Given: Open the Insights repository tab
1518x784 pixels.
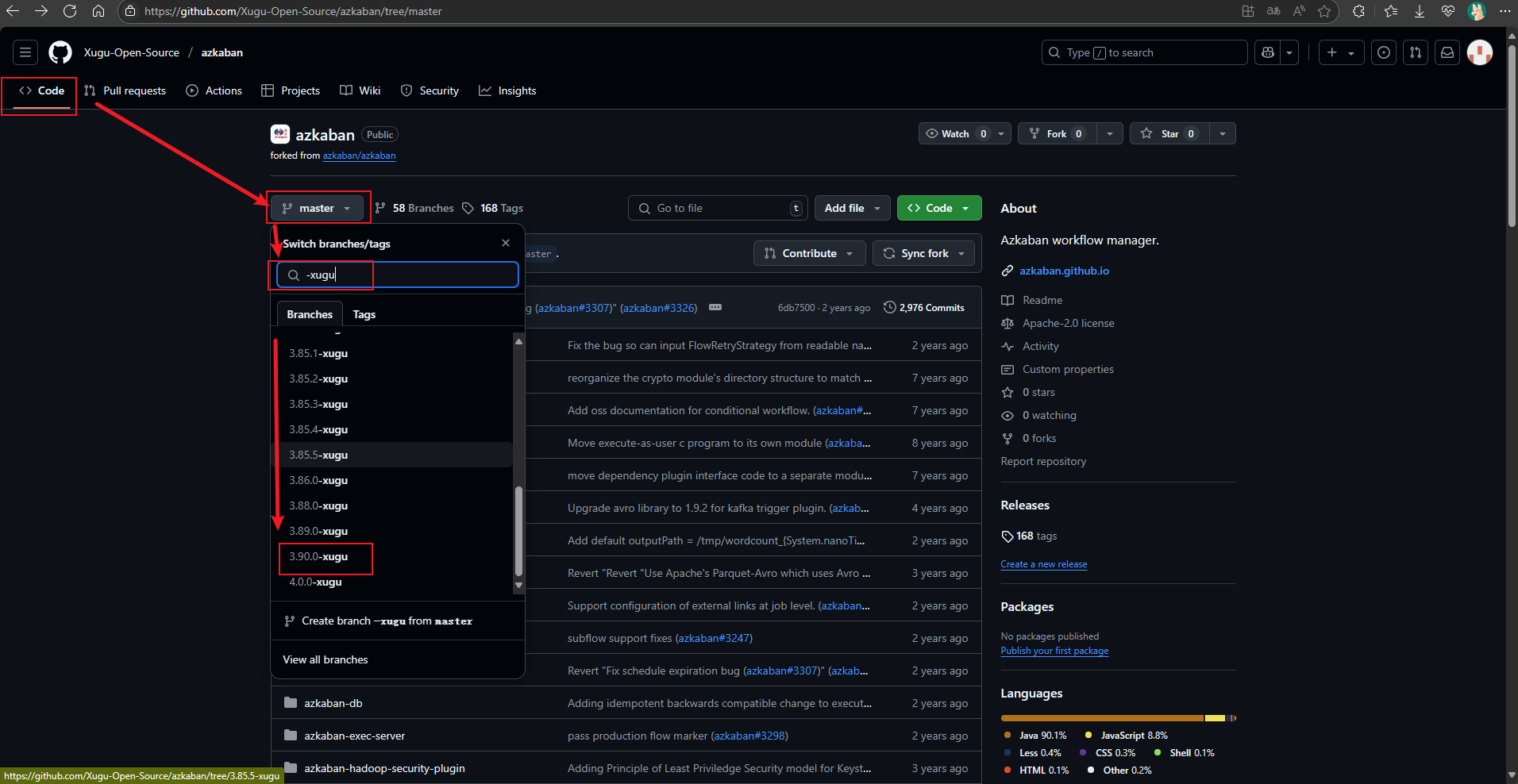Looking at the screenshot, I should tap(507, 90).
